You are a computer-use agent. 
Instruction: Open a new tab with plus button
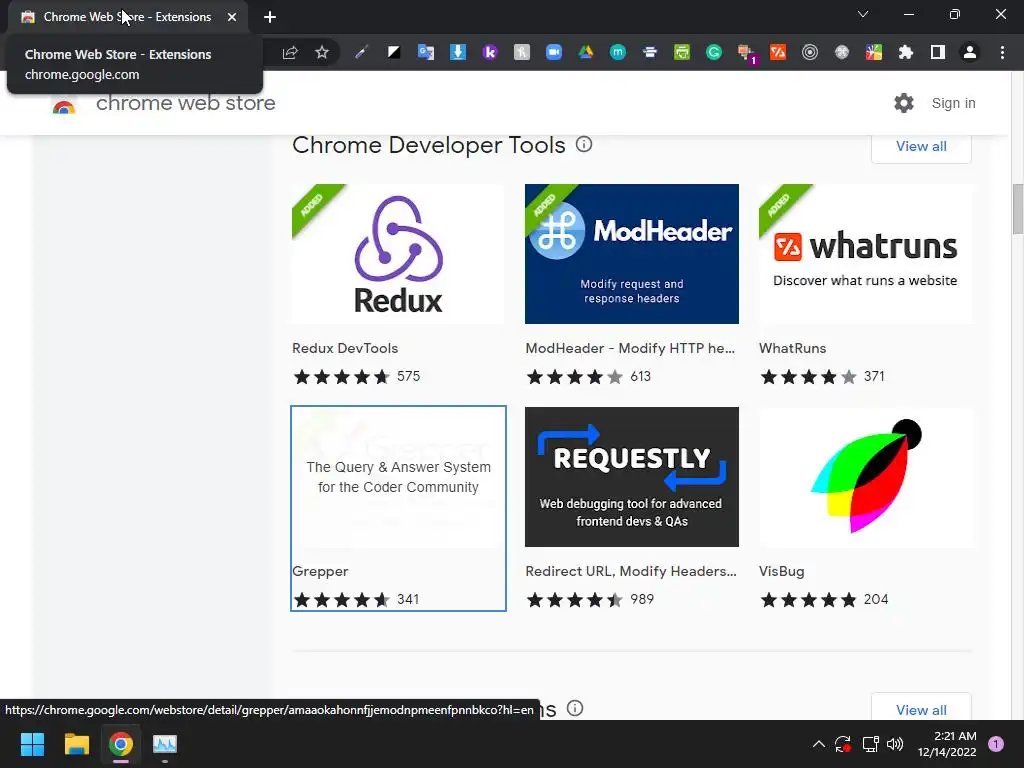270,17
